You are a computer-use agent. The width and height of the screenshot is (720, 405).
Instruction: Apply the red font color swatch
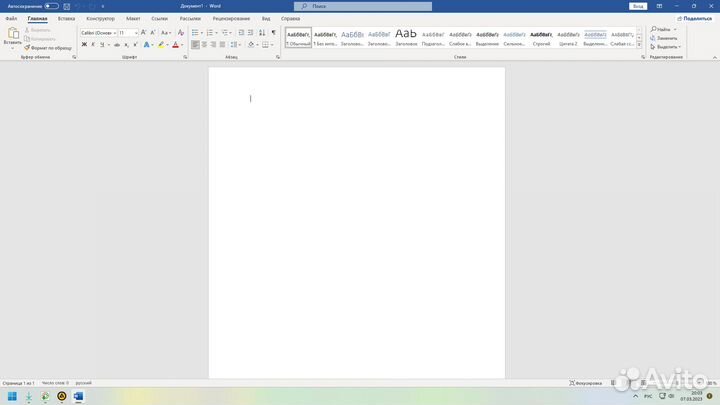(x=176, y=45)
